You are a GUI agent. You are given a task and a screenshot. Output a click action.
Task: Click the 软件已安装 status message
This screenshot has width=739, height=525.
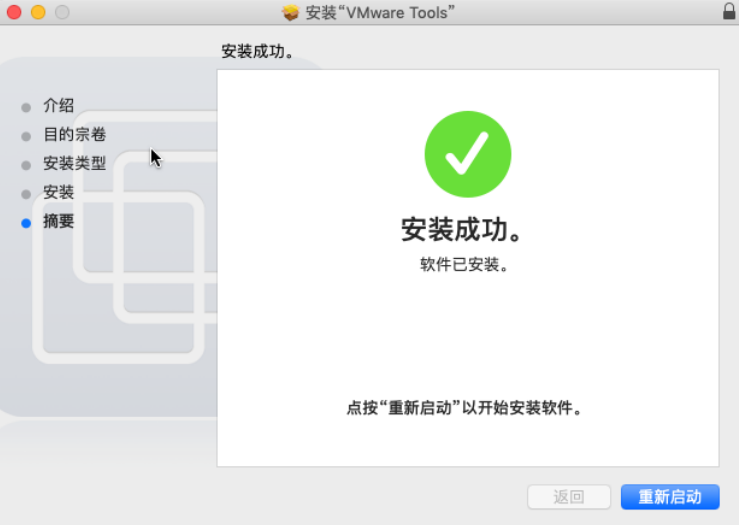465,265
